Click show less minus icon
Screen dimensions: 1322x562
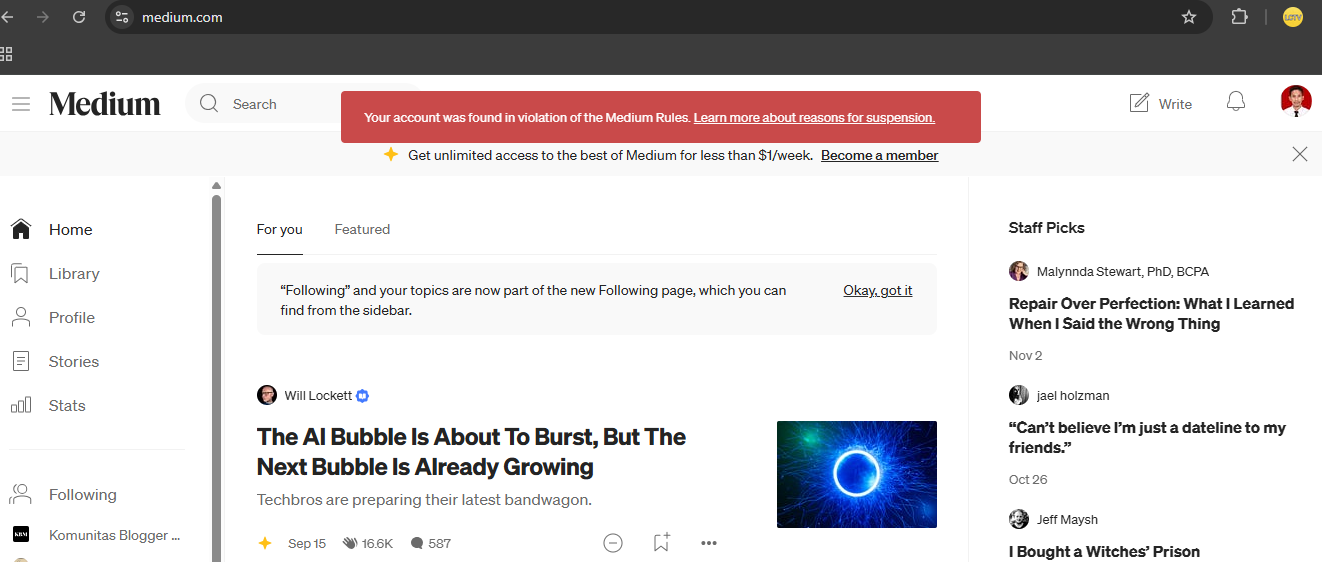click(613, 543)
